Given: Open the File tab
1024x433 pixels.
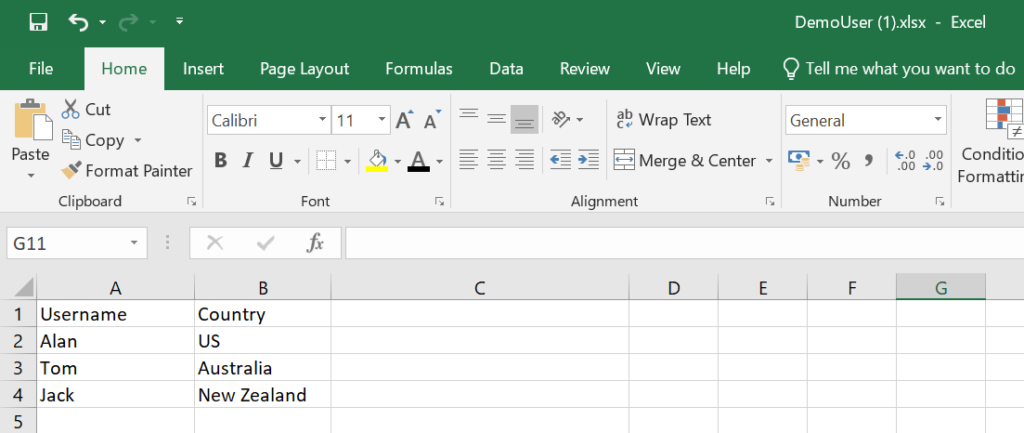Looking at the screenshot, I should coord(41,69).
